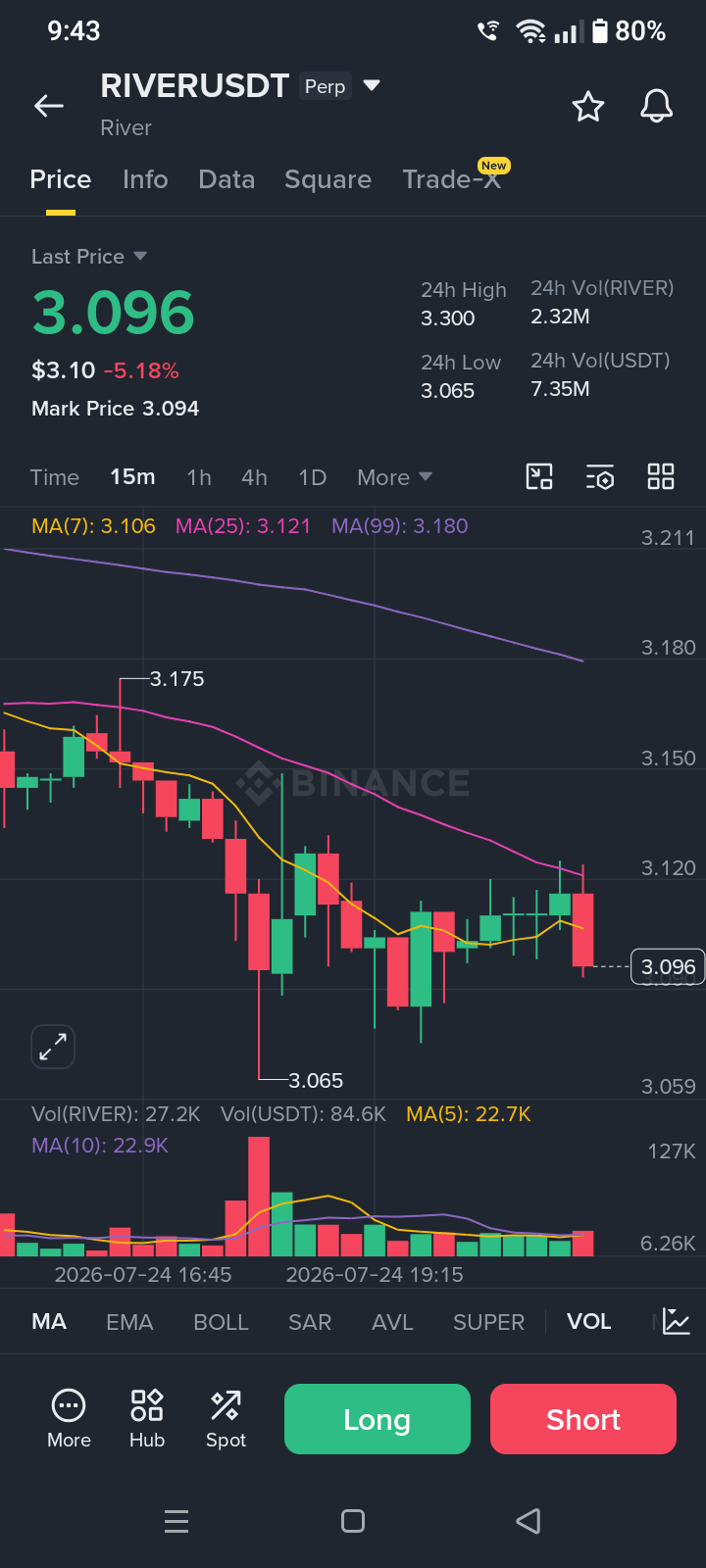Add RIVERUSDT to favorites with star
Screen dimensions: 706x1568
click(x=588, y=106)
